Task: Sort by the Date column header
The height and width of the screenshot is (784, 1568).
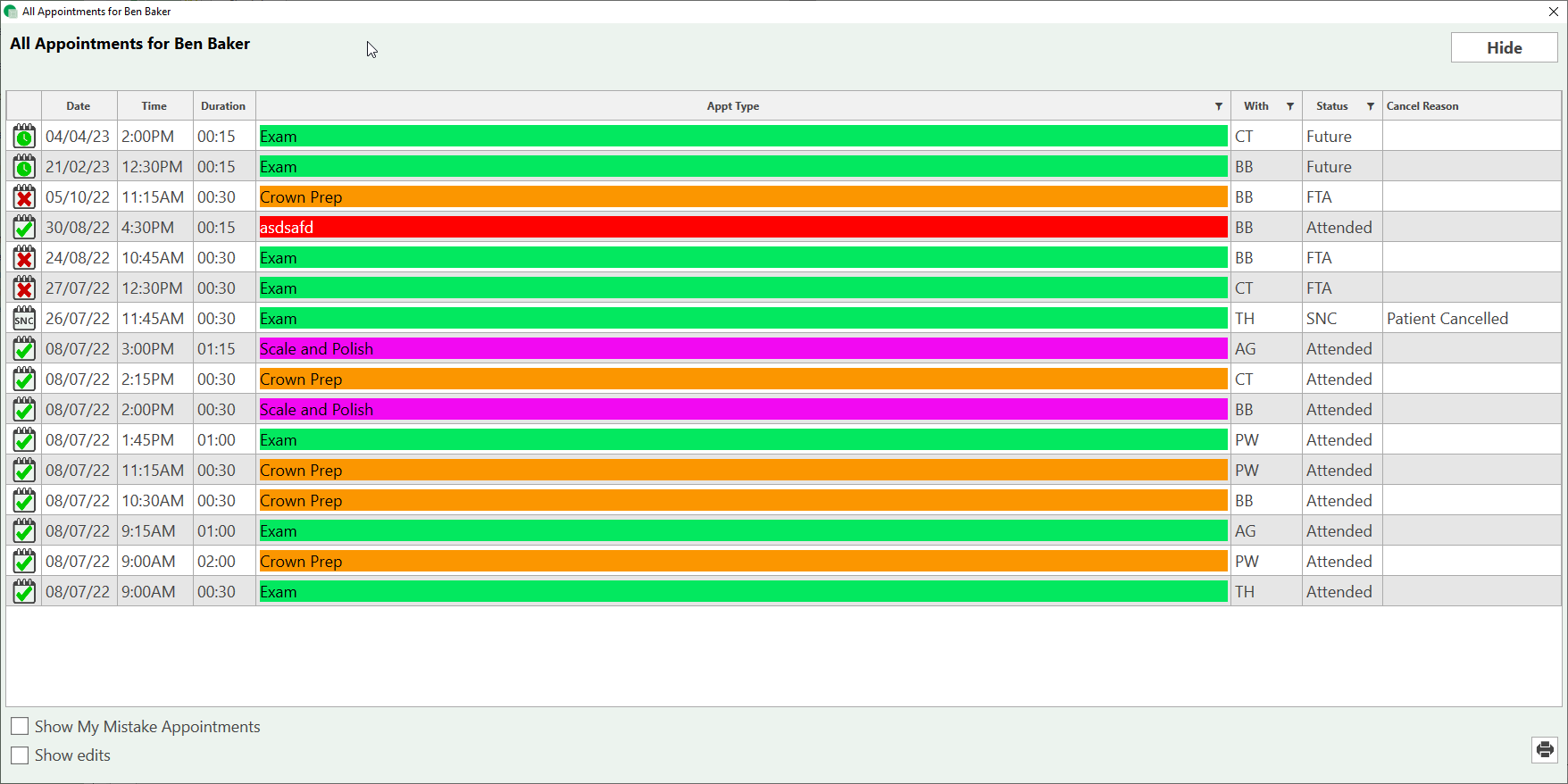Action: tap(79, 106)
